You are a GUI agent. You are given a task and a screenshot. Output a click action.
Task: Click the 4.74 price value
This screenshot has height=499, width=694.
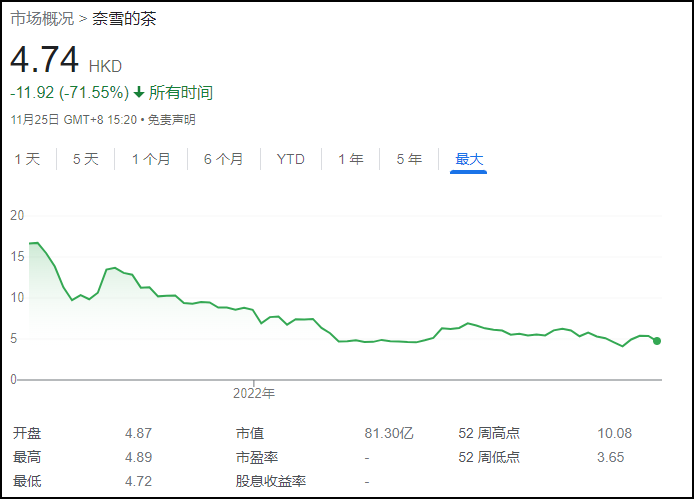coord(44,60)
